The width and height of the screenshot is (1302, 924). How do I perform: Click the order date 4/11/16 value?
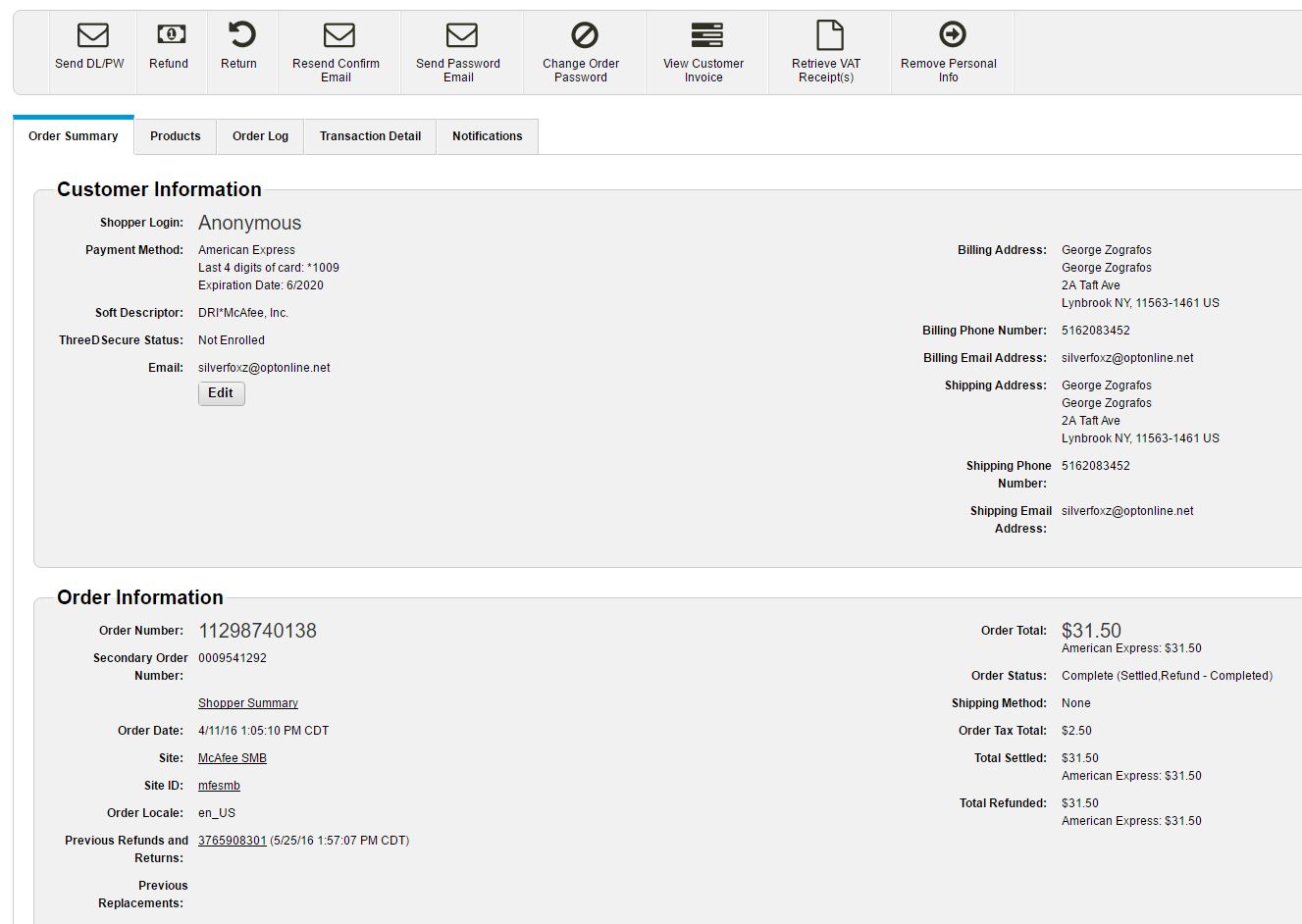(264, 731)
